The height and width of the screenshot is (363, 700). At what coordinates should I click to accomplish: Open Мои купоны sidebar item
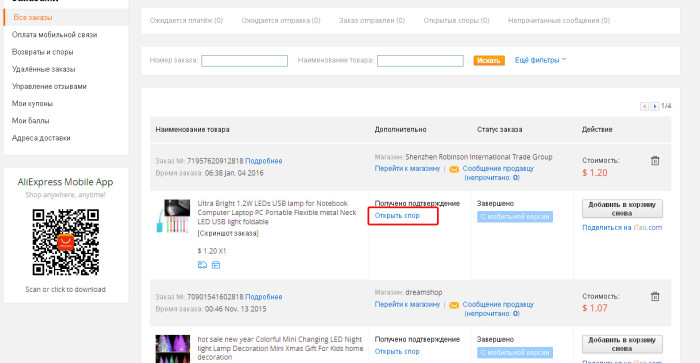click(x=32, y=104)
